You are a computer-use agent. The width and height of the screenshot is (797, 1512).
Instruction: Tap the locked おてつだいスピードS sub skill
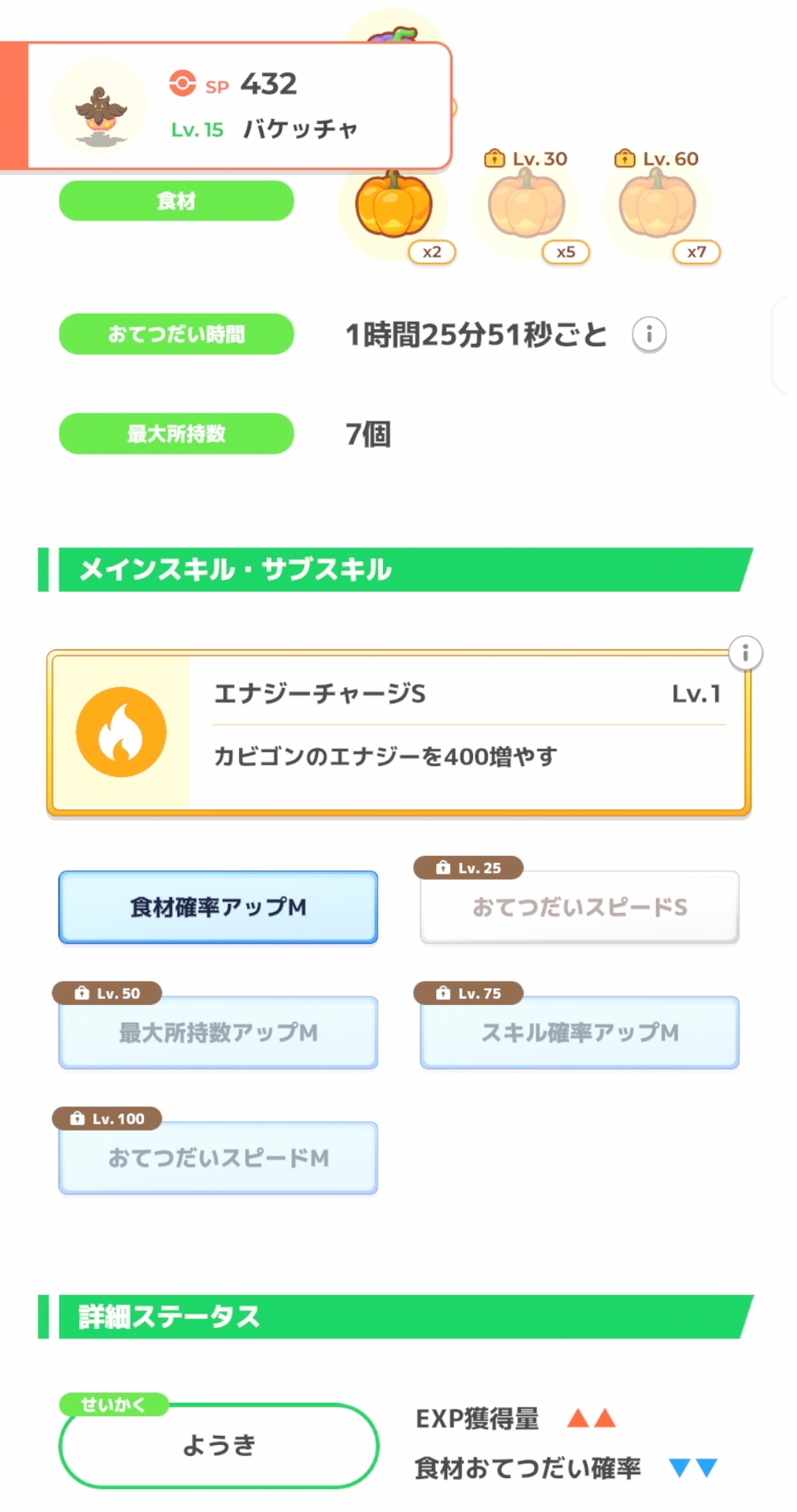point(579,907)
